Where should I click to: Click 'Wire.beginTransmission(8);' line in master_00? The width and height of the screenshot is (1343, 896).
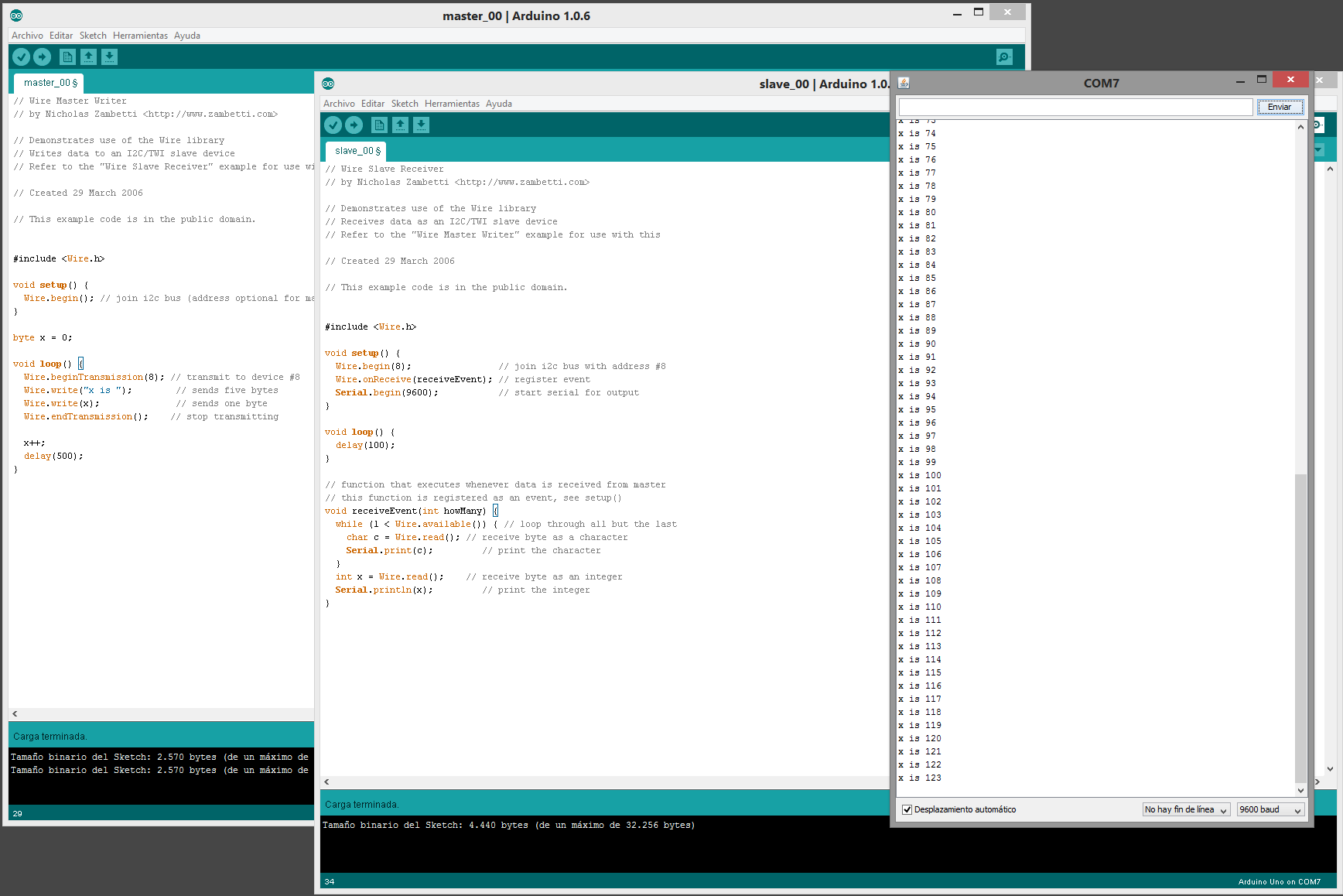click(94, 377)
